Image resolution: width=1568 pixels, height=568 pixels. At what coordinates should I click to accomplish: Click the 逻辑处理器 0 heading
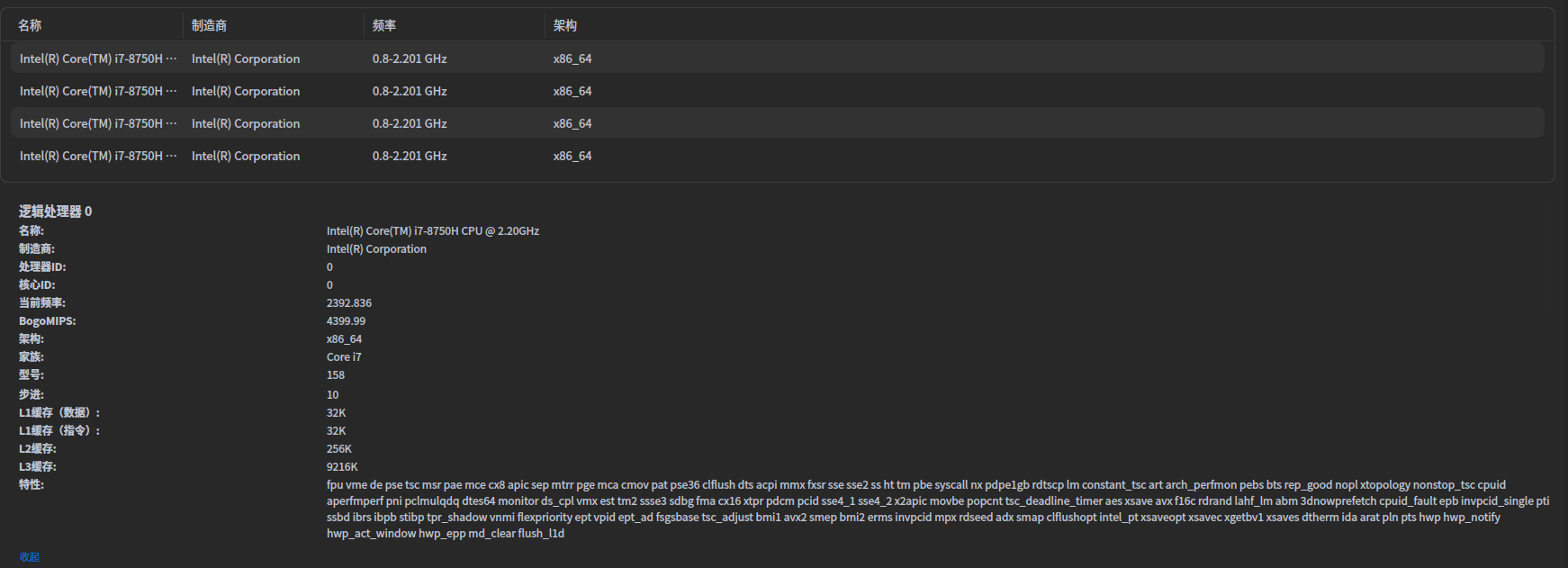click(56, 212)
